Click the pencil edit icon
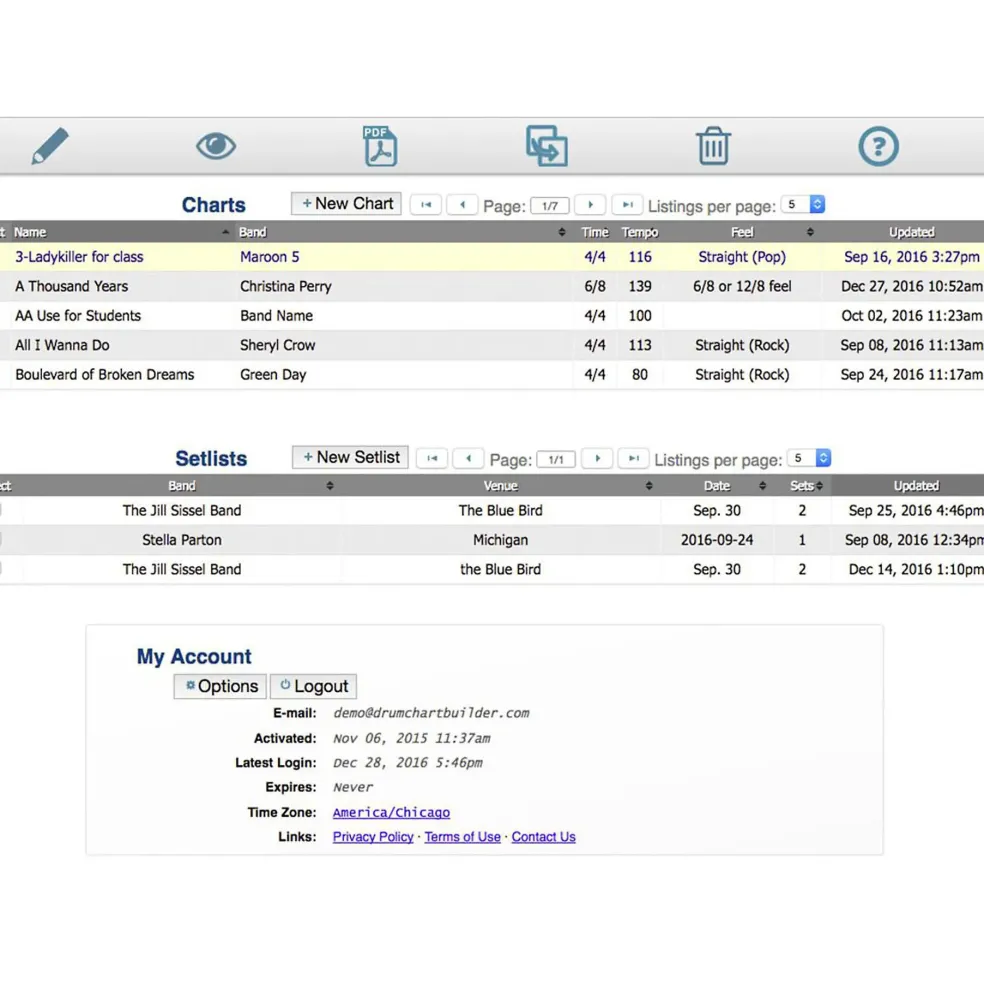Viewport: 984px width, 985px height. (x=50, y=146)
